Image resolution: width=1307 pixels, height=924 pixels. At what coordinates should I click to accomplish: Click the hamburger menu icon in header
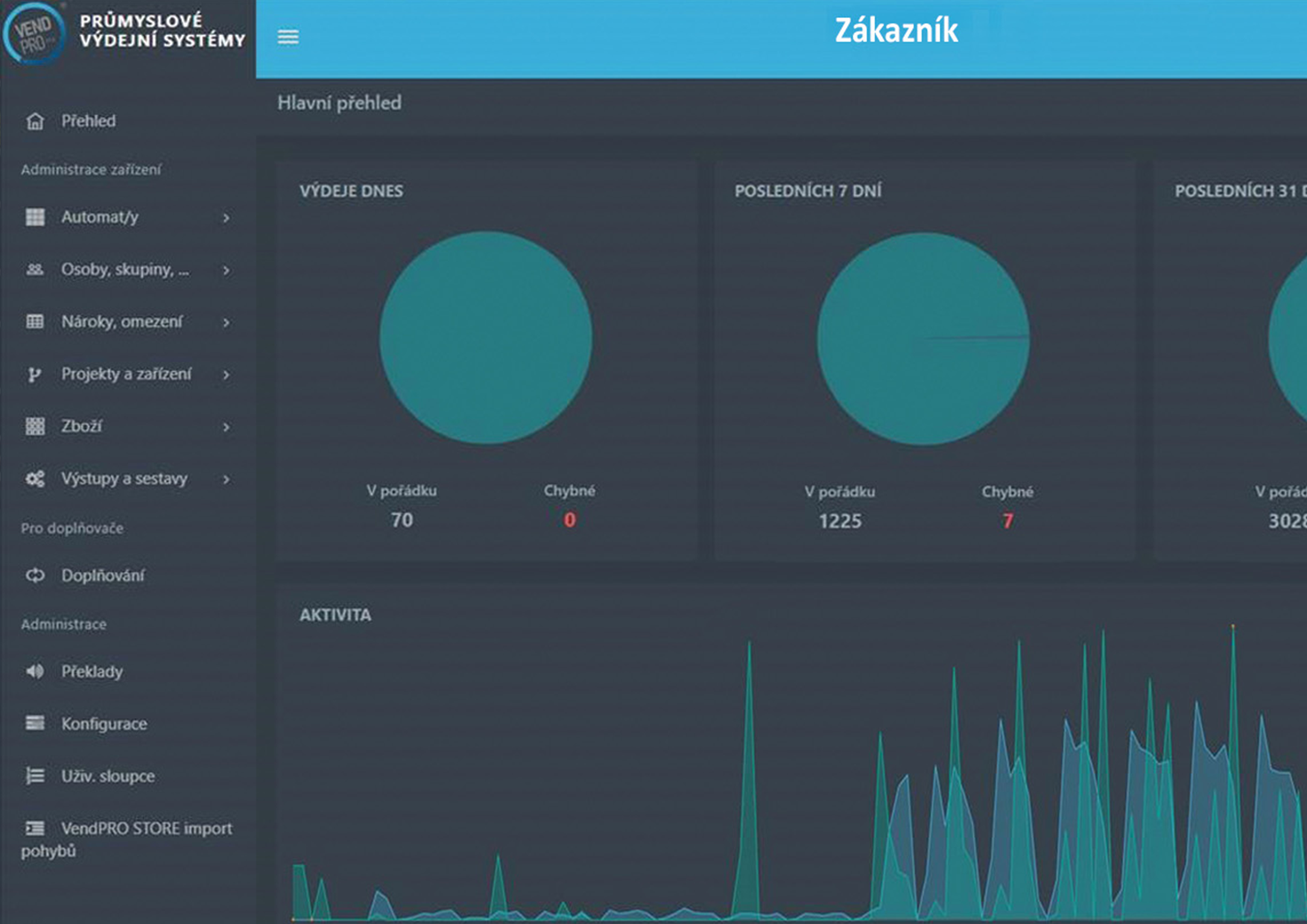288,37
